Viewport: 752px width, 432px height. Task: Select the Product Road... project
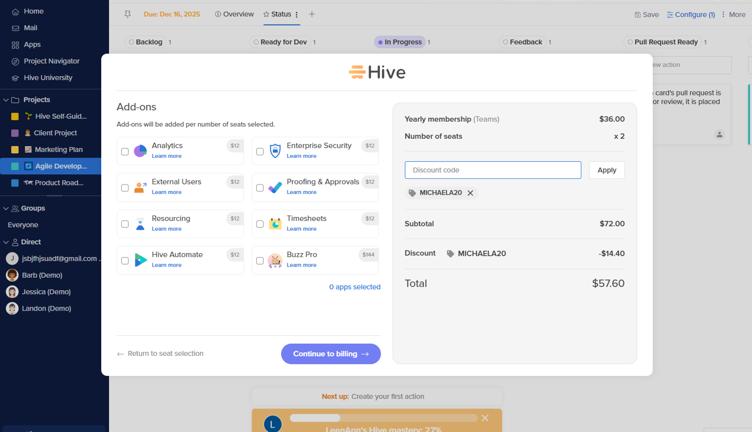coord(50,183)
